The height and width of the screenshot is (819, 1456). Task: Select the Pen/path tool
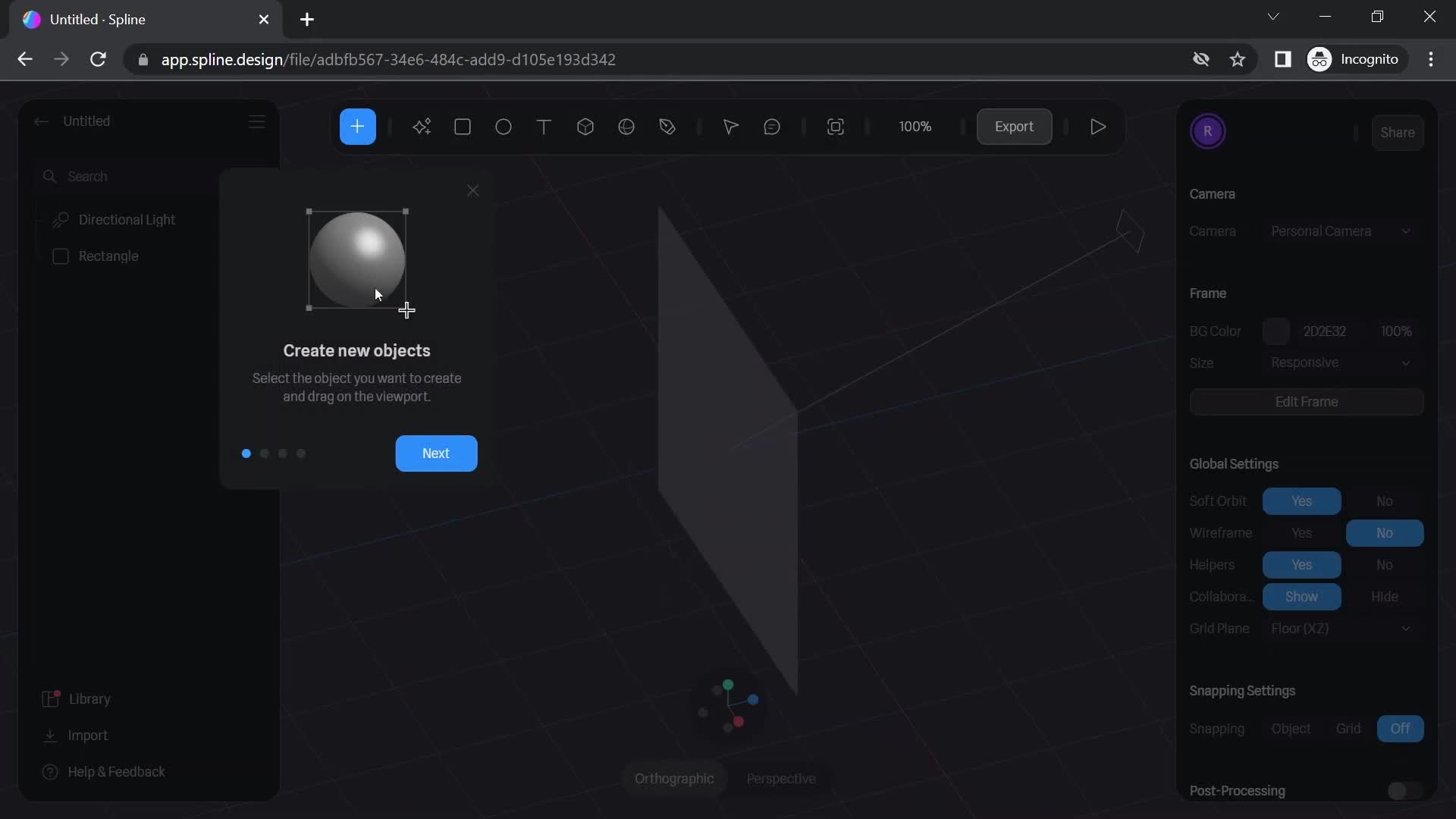coord(667,126)
